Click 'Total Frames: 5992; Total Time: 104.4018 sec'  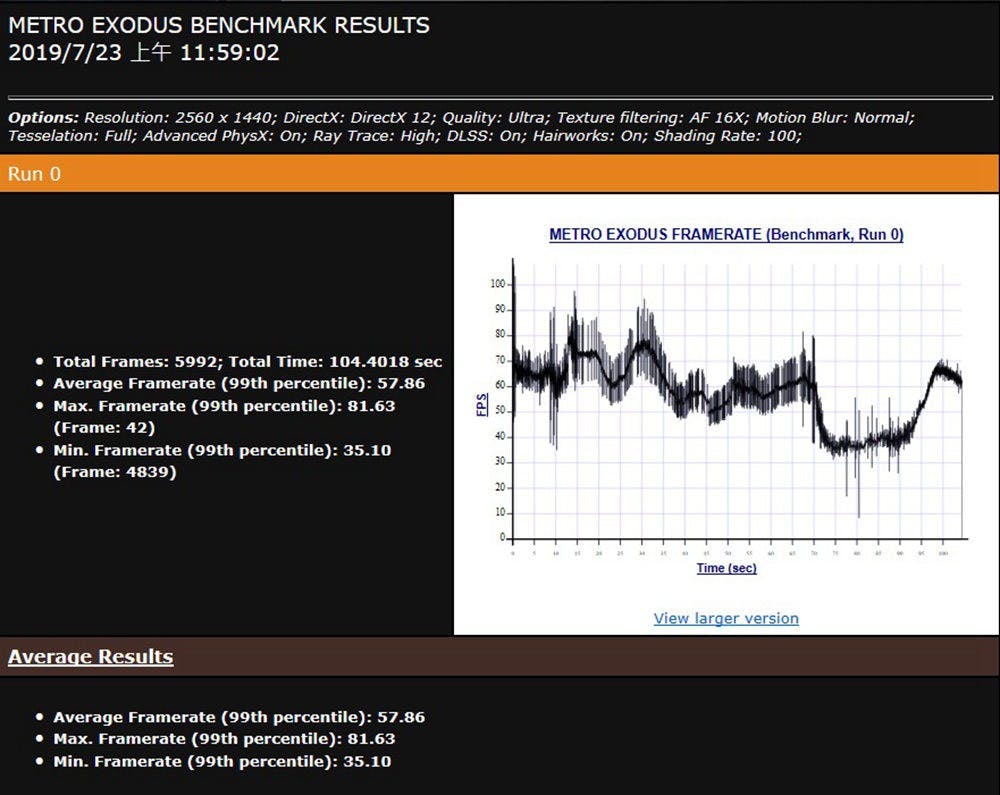(x=247, y=361)
